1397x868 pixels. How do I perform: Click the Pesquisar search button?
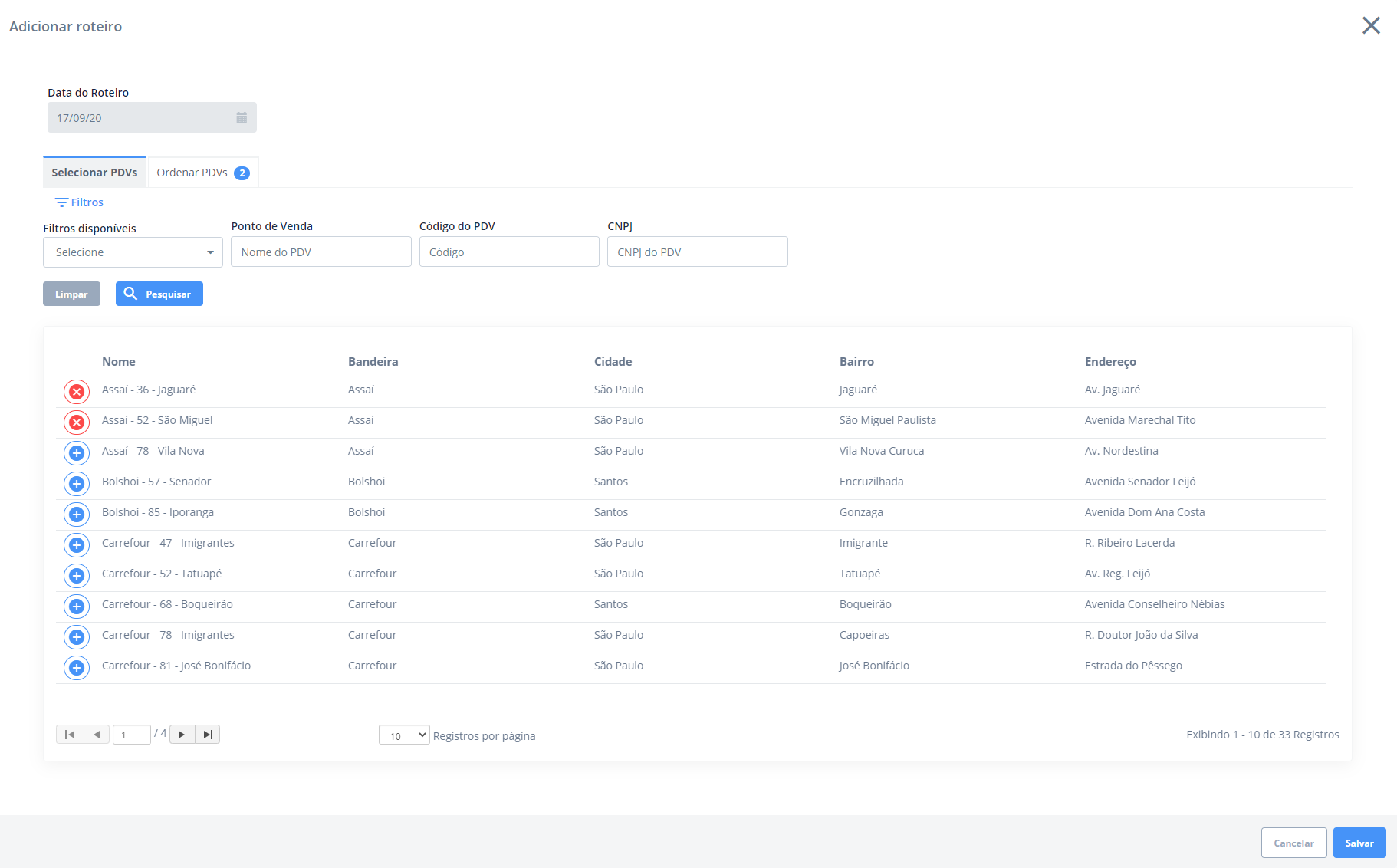159,294
